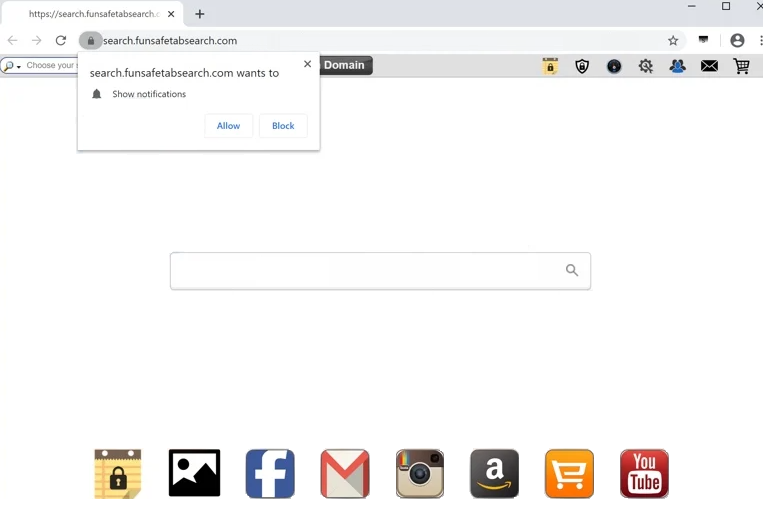
Task: Open the Chrome three-dot menu
Action: 761,41
